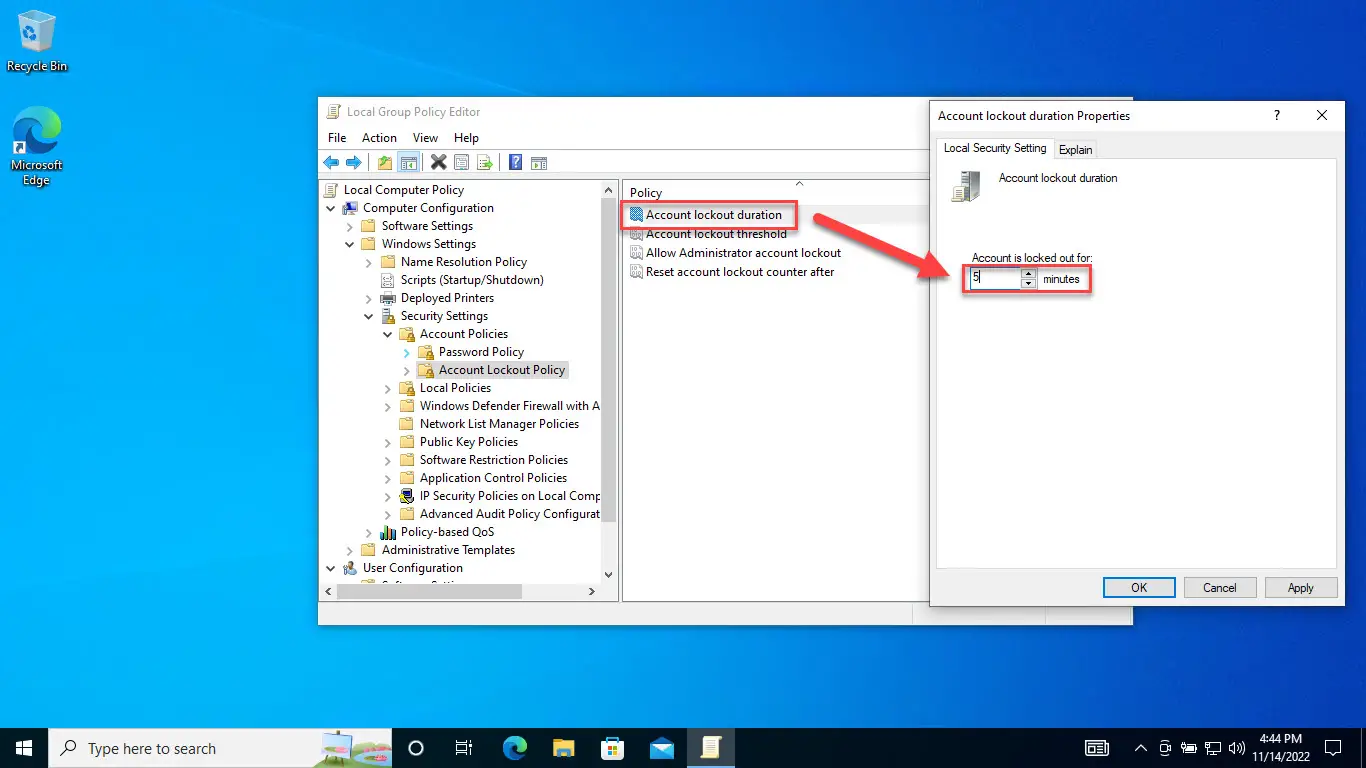Click the Apply button
This screenshot has width=1366, height=768.
tap(1301, 588)
